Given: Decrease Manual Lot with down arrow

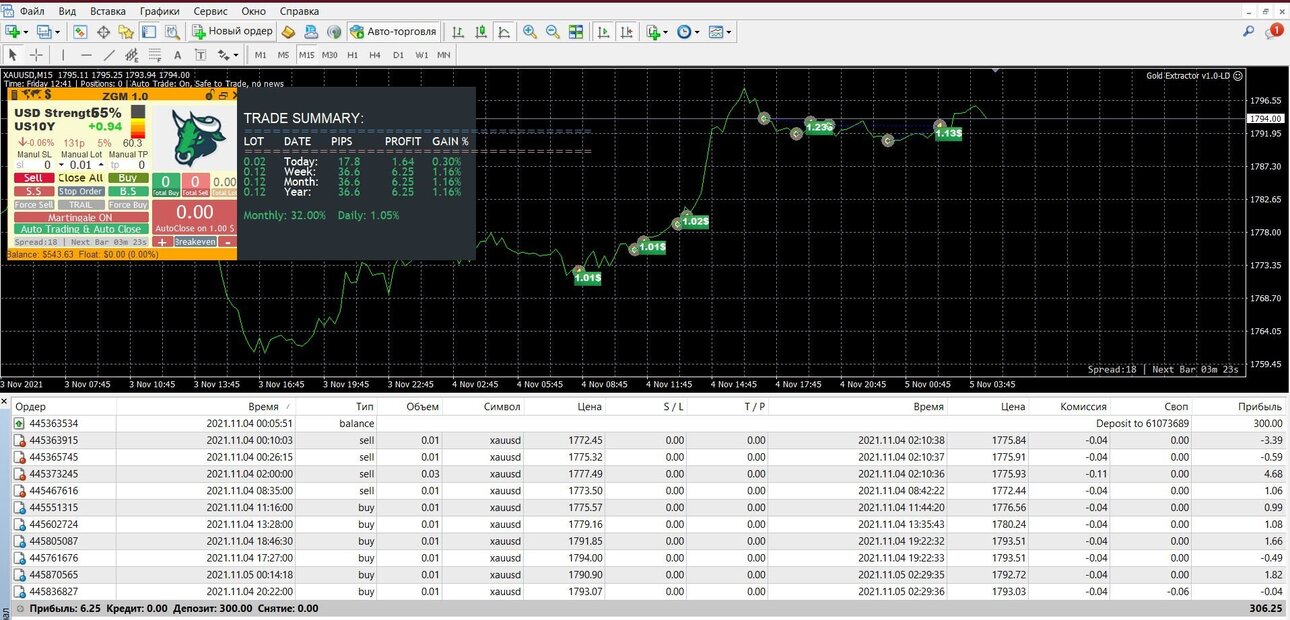Looking at the screenshot, I should [x=61, y=165].
